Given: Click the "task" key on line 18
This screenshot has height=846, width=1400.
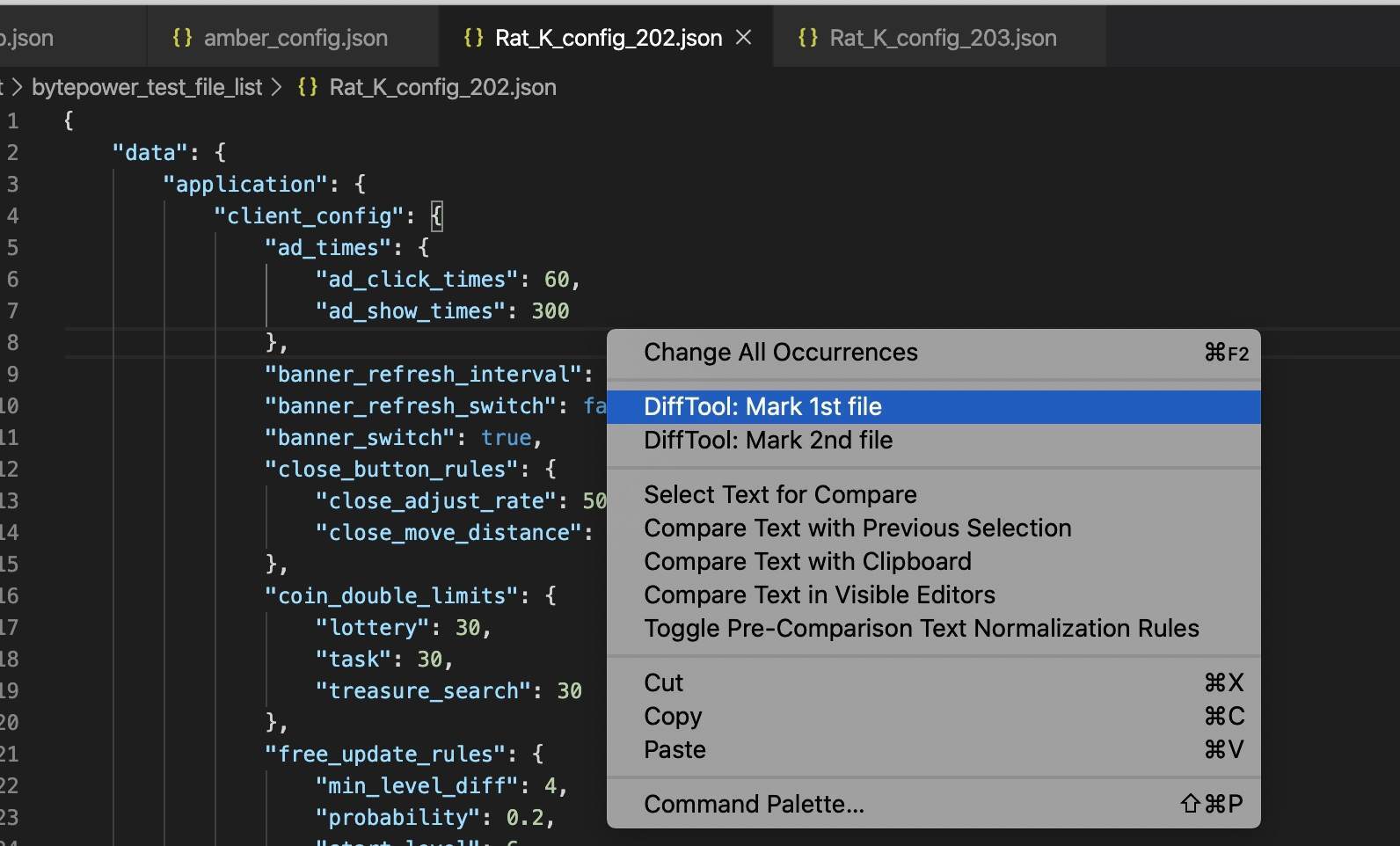Looking at the screenshot, I should [354, 659].
